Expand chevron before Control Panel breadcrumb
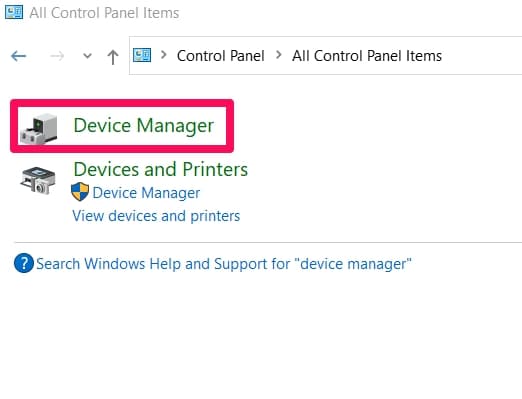Image resolution: width=522 pixels, height=399 pixels. pyautogui.click(x=164, y=55)
